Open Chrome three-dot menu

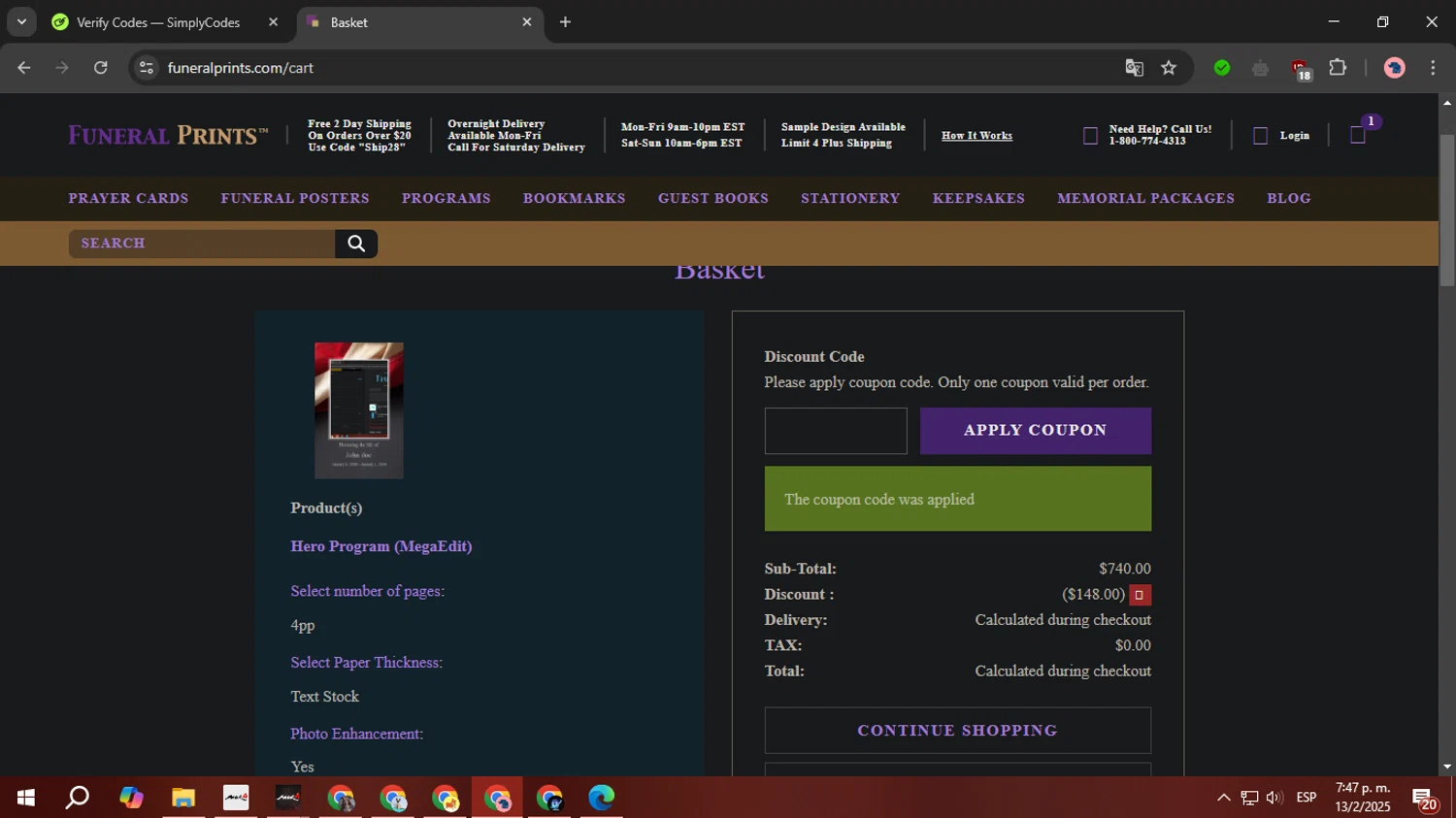pyautogui.click(x=1433, y=68)
